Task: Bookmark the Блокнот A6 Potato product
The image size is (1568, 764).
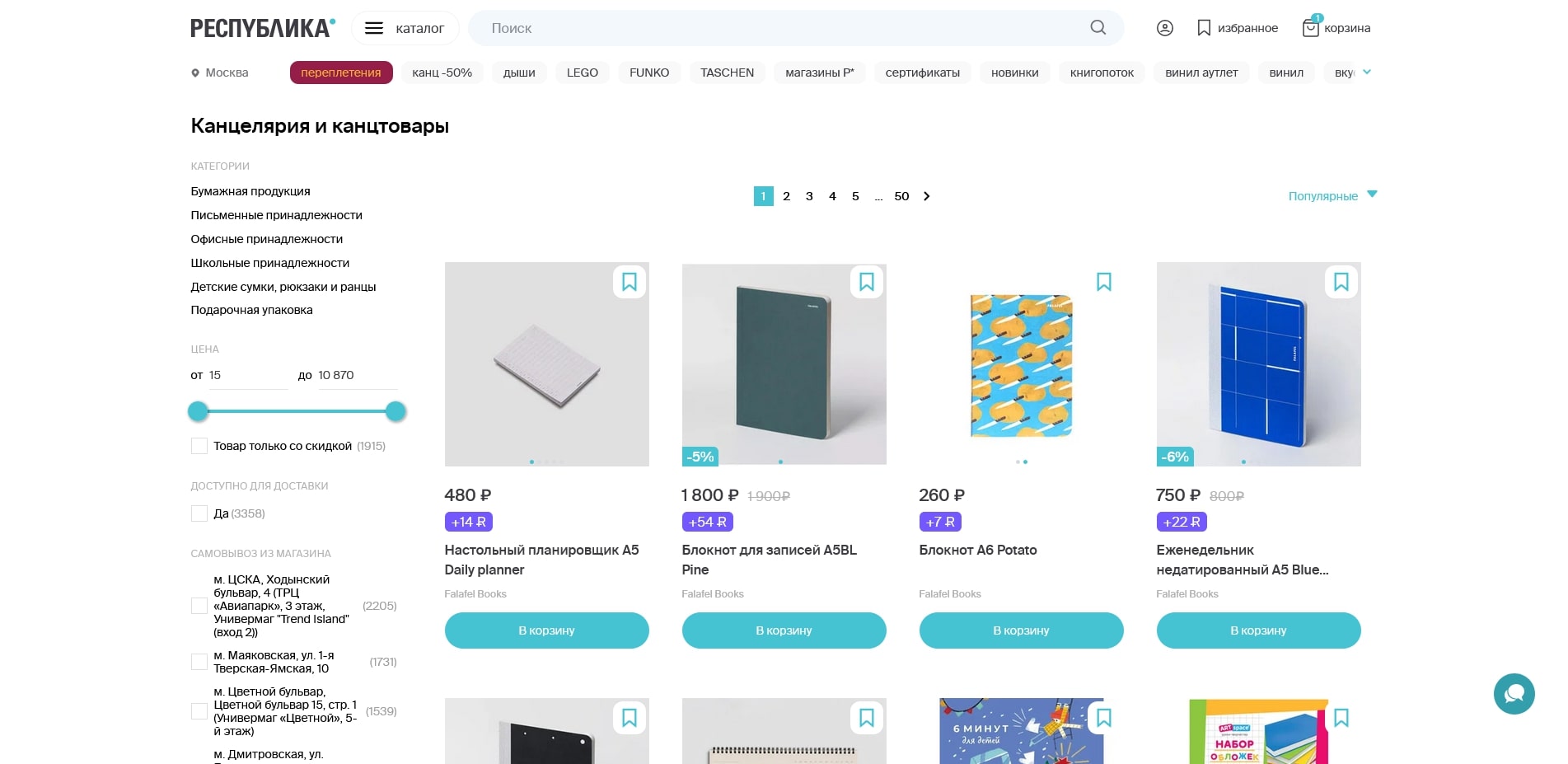Action: pyautogui.click(x=1103, y=282)
